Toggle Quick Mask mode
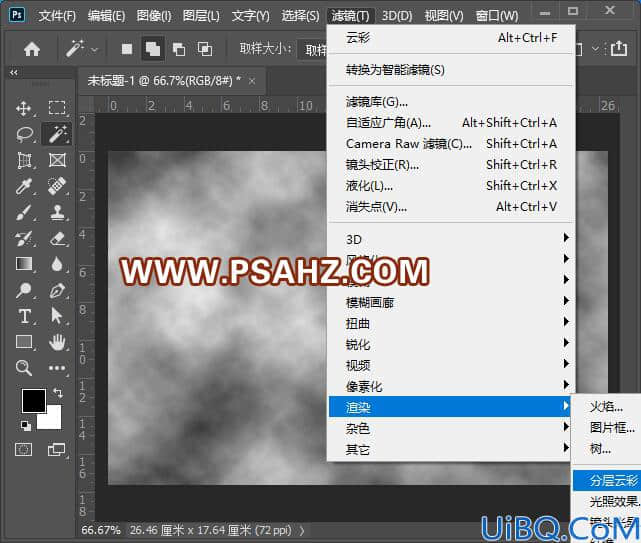641x543 pixels. (x=24, y=450)
